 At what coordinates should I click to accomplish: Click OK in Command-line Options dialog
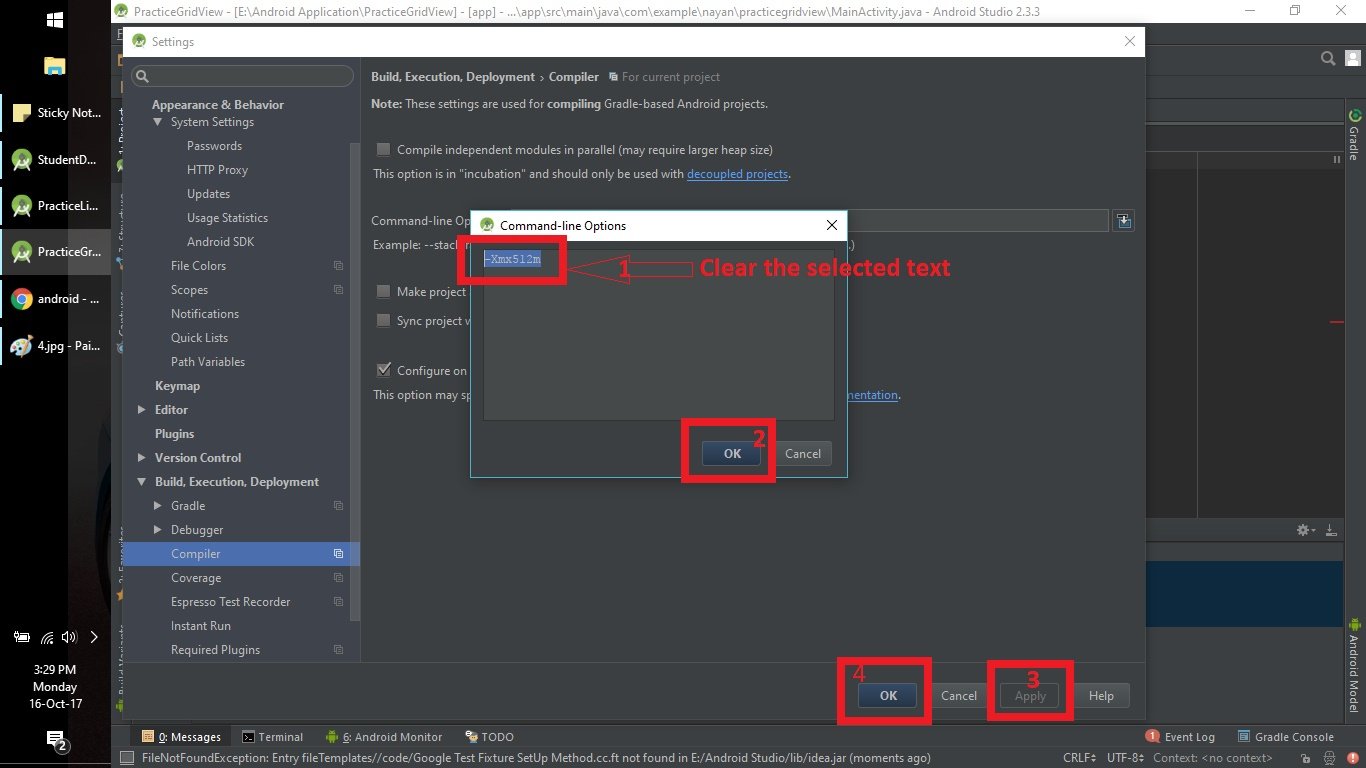click(x=732, y=454)
